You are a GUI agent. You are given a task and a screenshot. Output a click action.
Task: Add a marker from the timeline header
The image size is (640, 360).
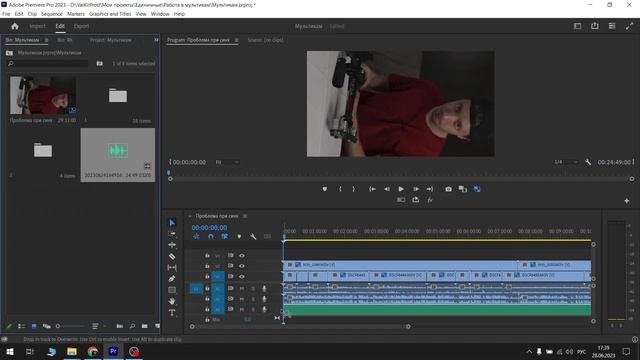[x=239, y=236]
